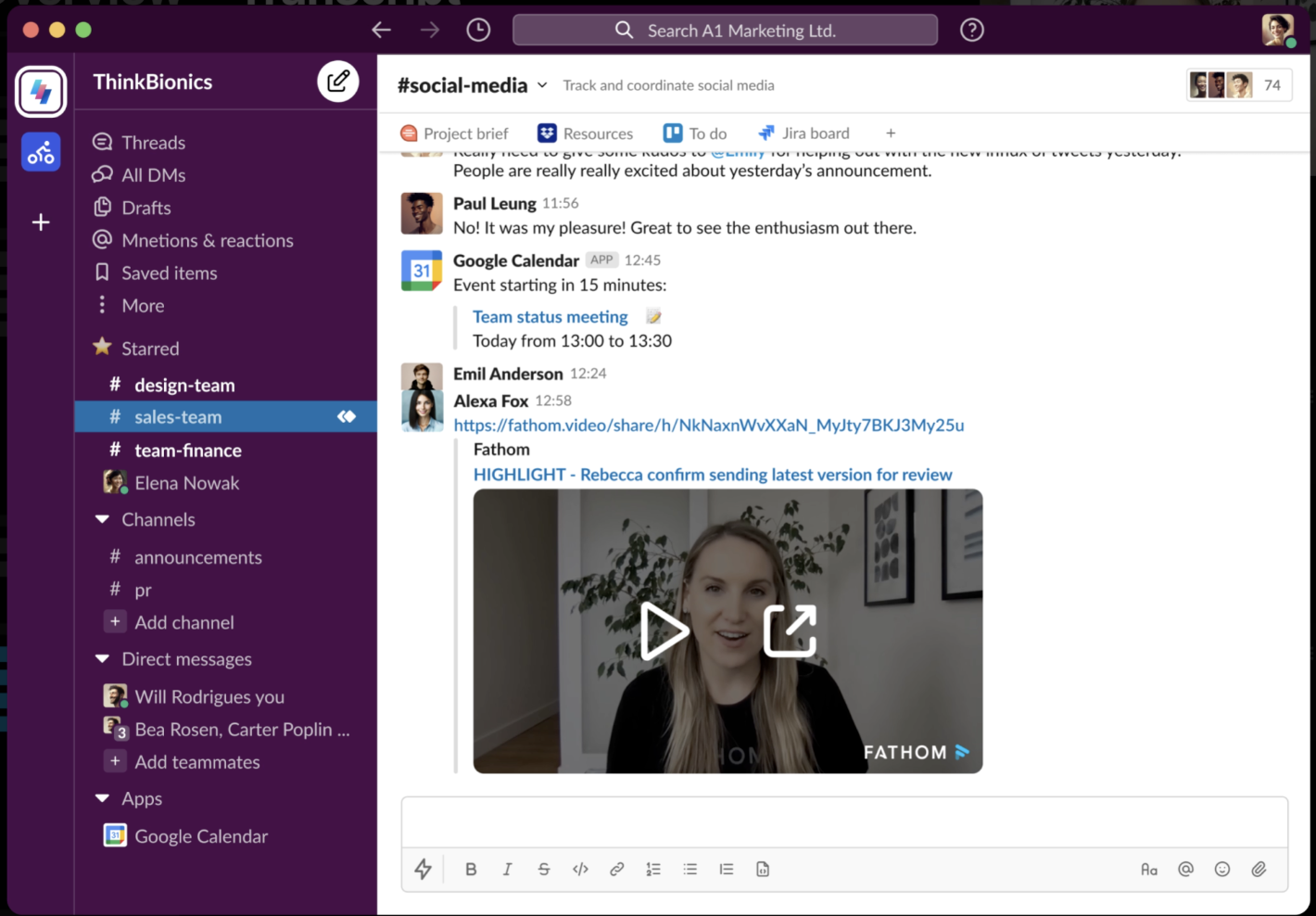This screenshot has height=916, width=1316.
Task: Toggle italic formatting in composer
Action: [x=507, y=869]
